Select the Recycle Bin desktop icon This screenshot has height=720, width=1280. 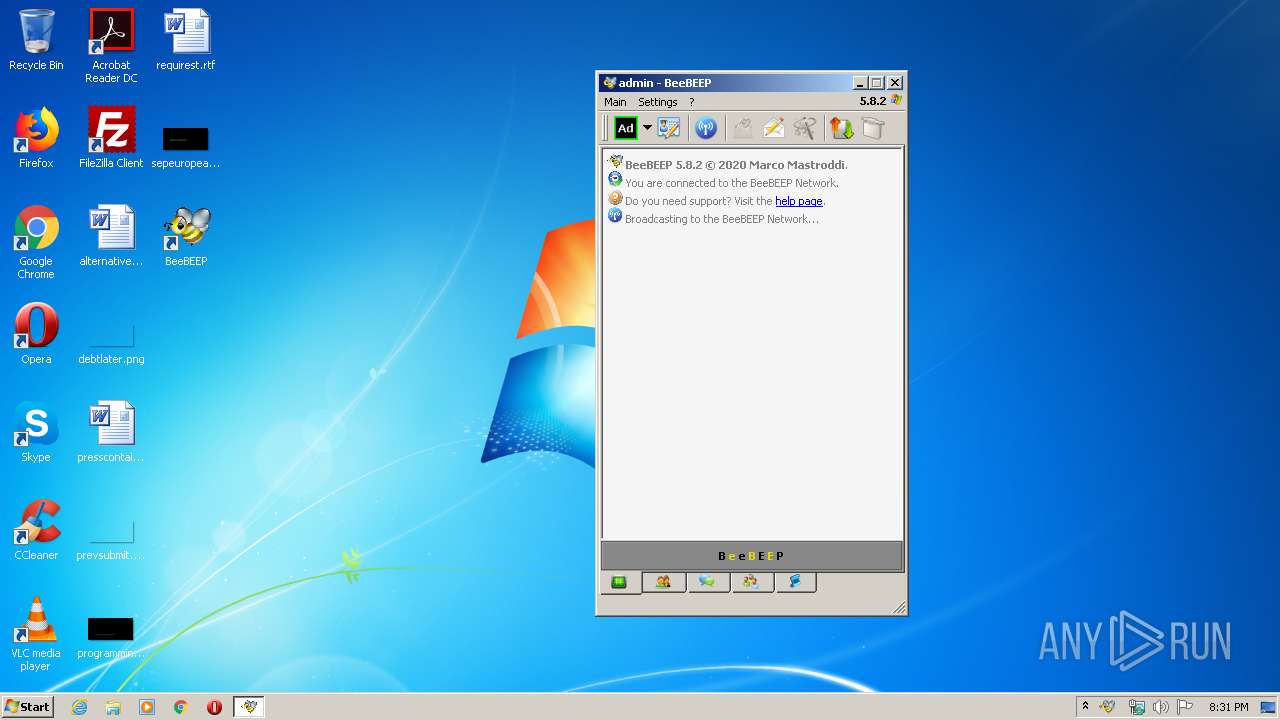click(x=36, y=41)
